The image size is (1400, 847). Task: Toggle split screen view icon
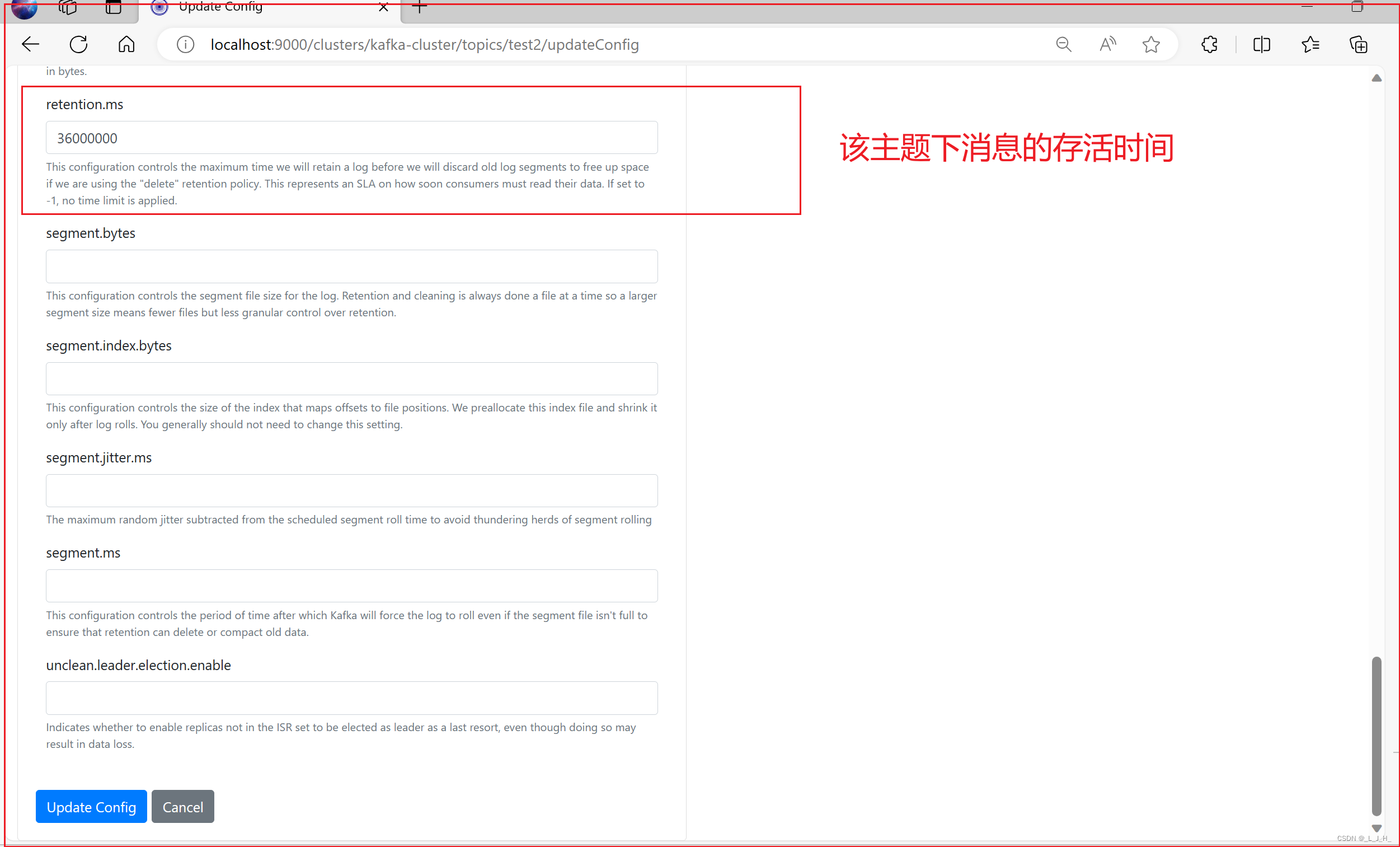[1261, 44]
